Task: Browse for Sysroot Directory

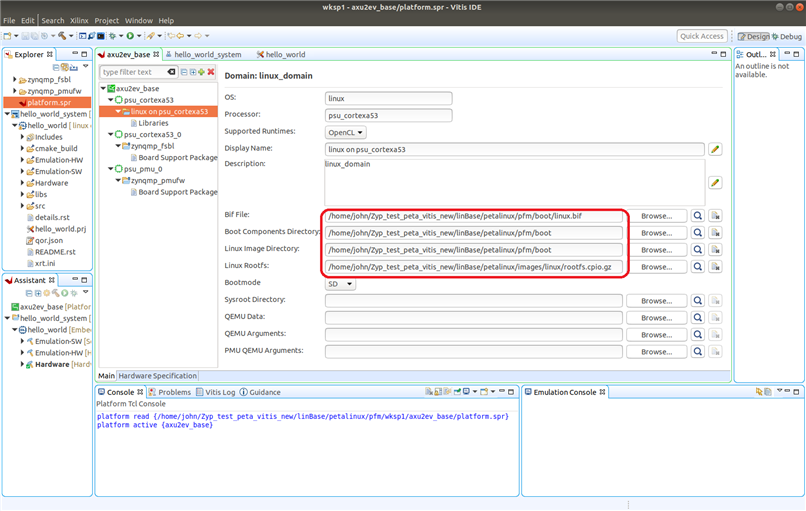Action: tap(656, 301)
